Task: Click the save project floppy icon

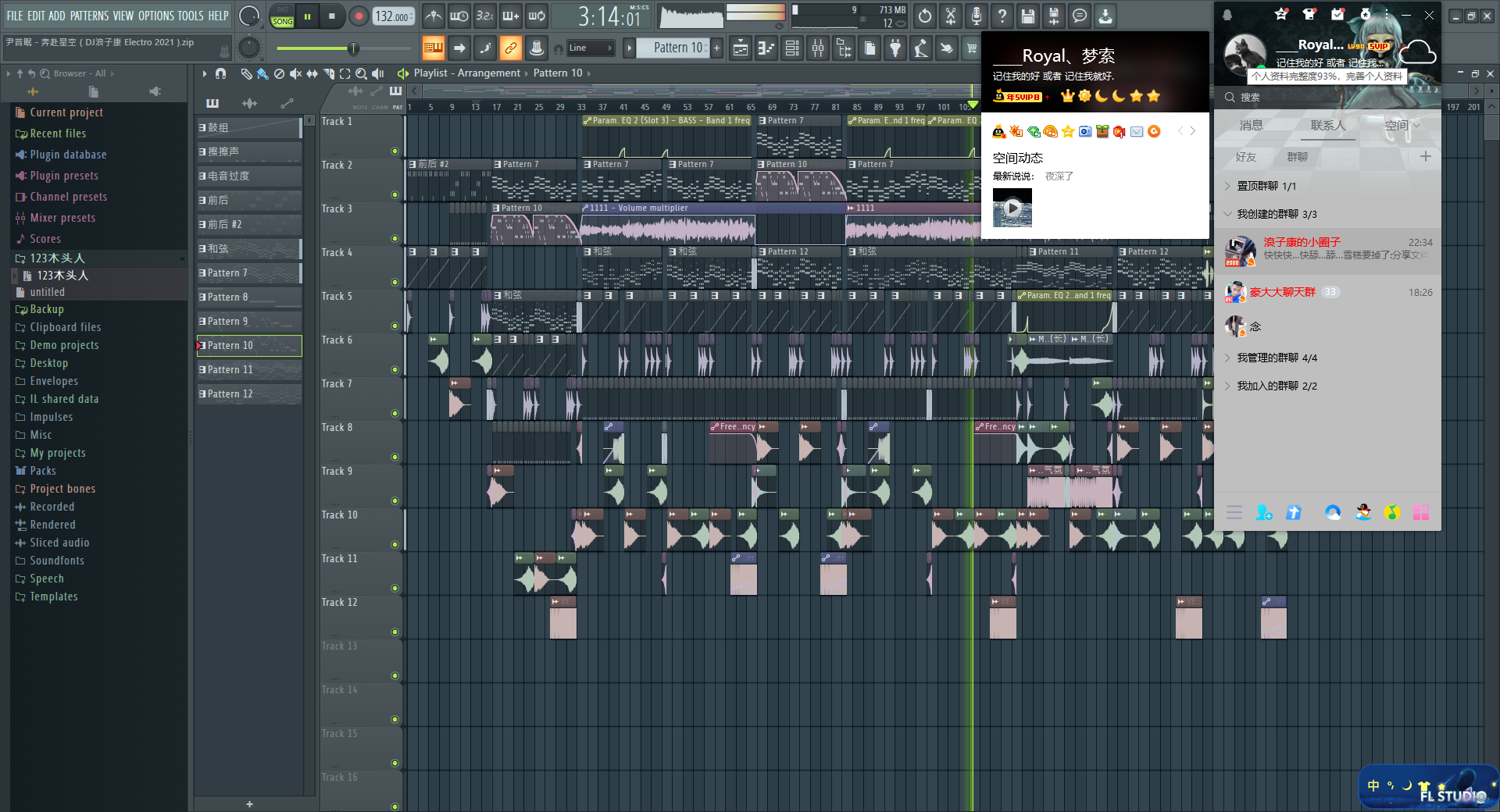Action: coord(1028,16)
